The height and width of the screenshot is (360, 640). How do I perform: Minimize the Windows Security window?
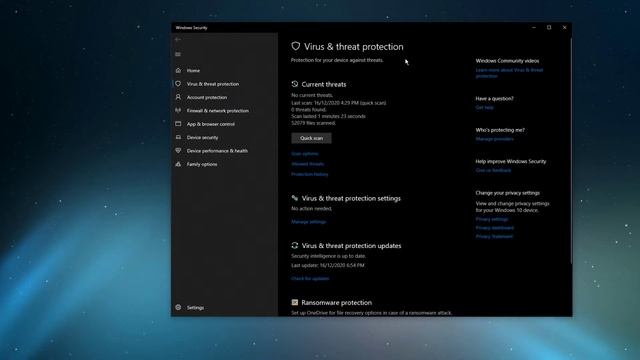point(534,27)
